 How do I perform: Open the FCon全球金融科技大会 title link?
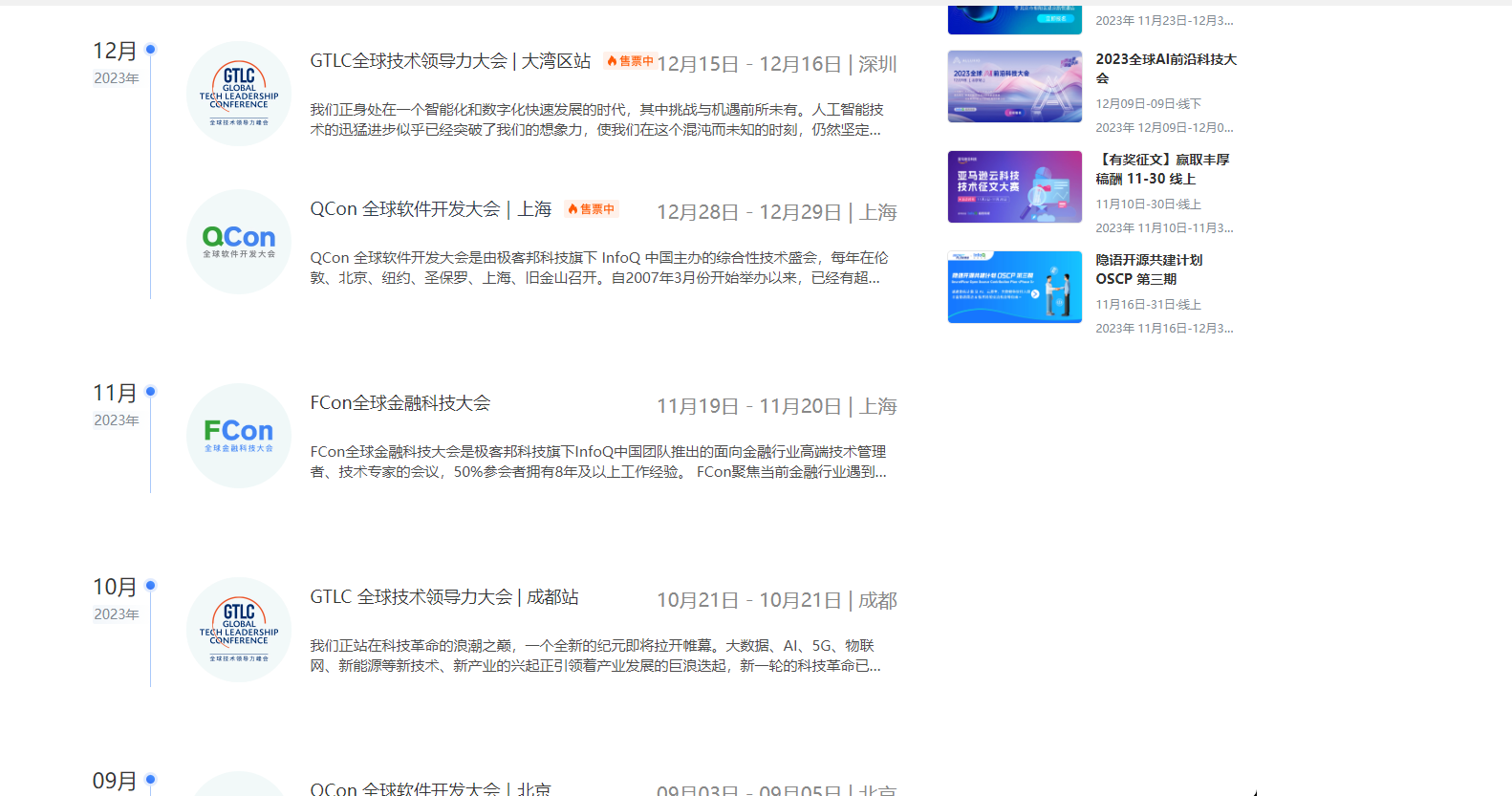click(x=400, y=403)
